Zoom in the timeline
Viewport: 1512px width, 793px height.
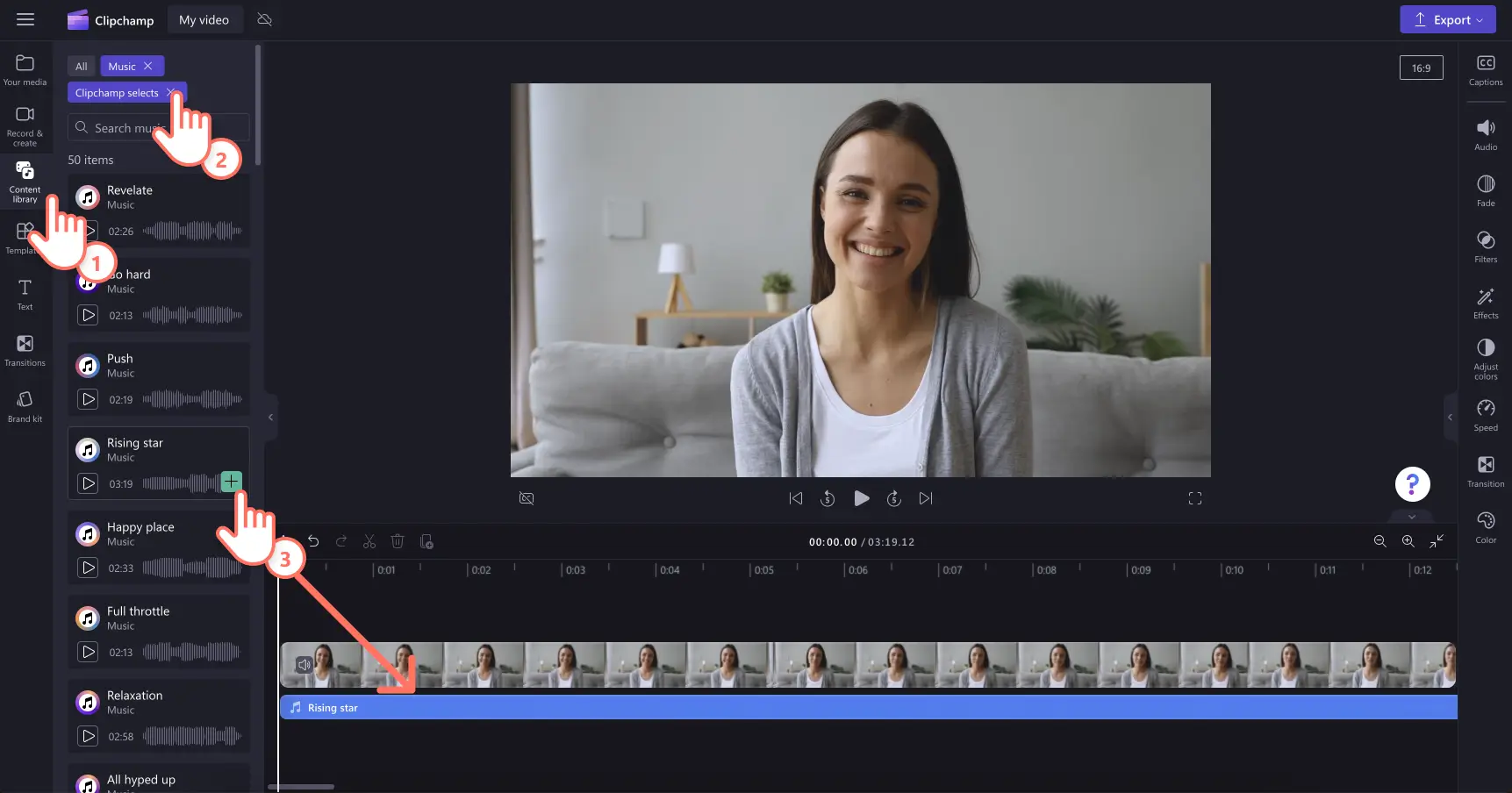(1408, 541)
